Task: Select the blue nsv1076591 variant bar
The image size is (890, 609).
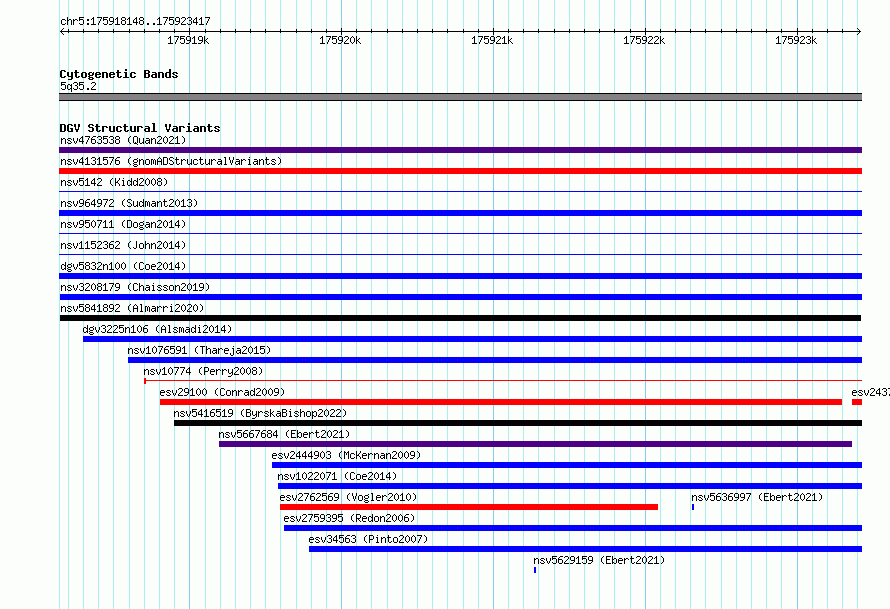Action: pyautogui.click(x=495, y=360)
